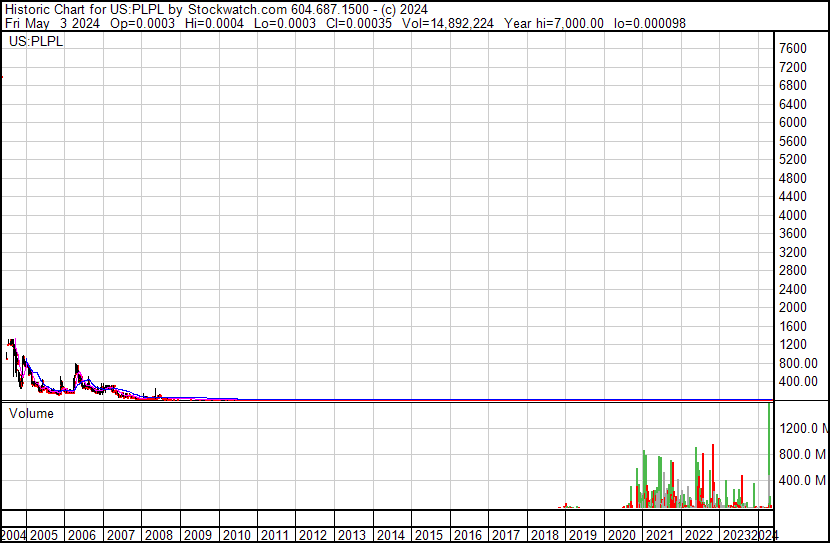830x543 pixels.
Task: Select the 2019 year marker on the time axis
Action: 583,535
